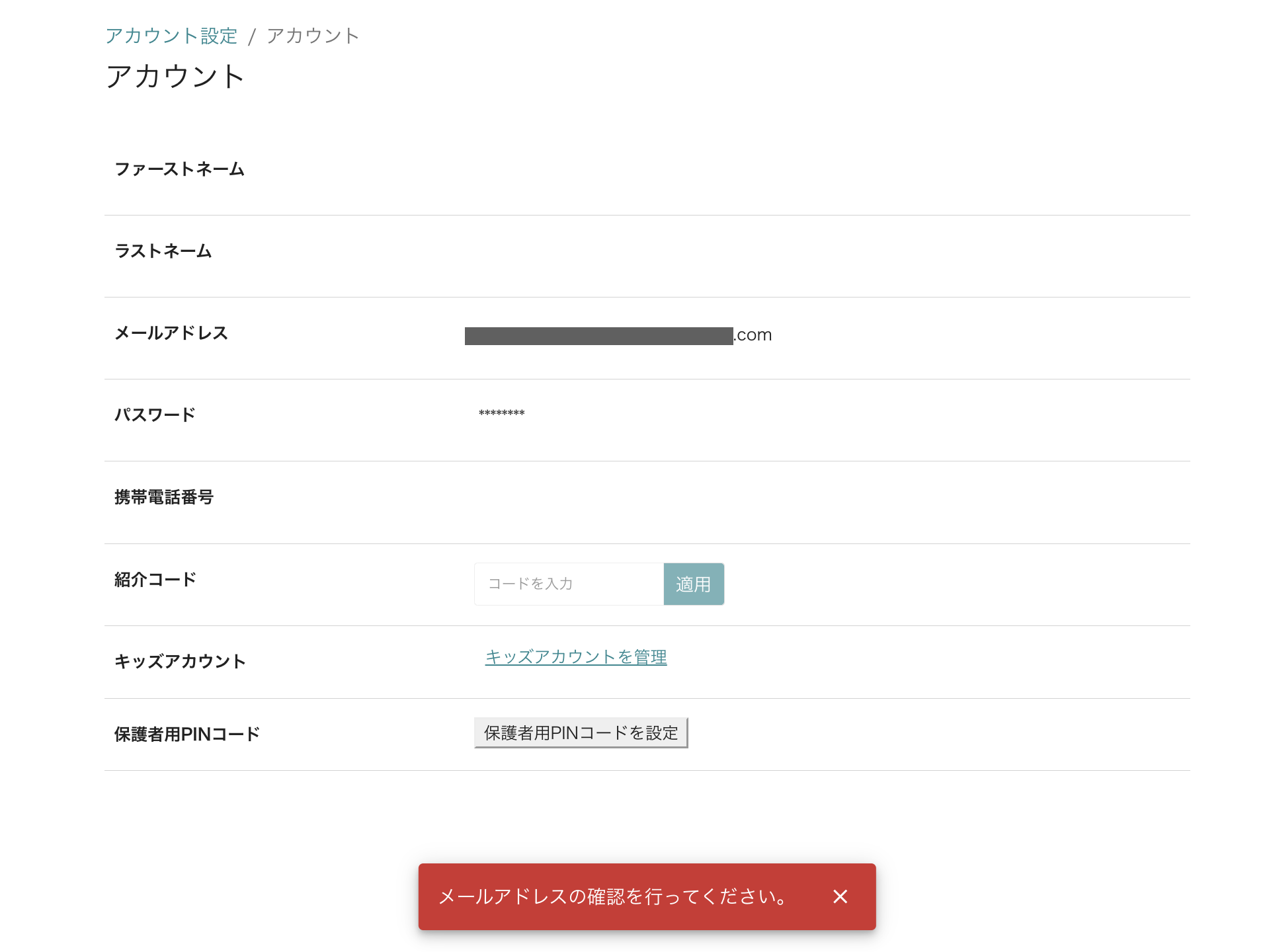Click the アカウント page heading
Viewport: 1271px width, 952px height.
(x=175, y=76)
